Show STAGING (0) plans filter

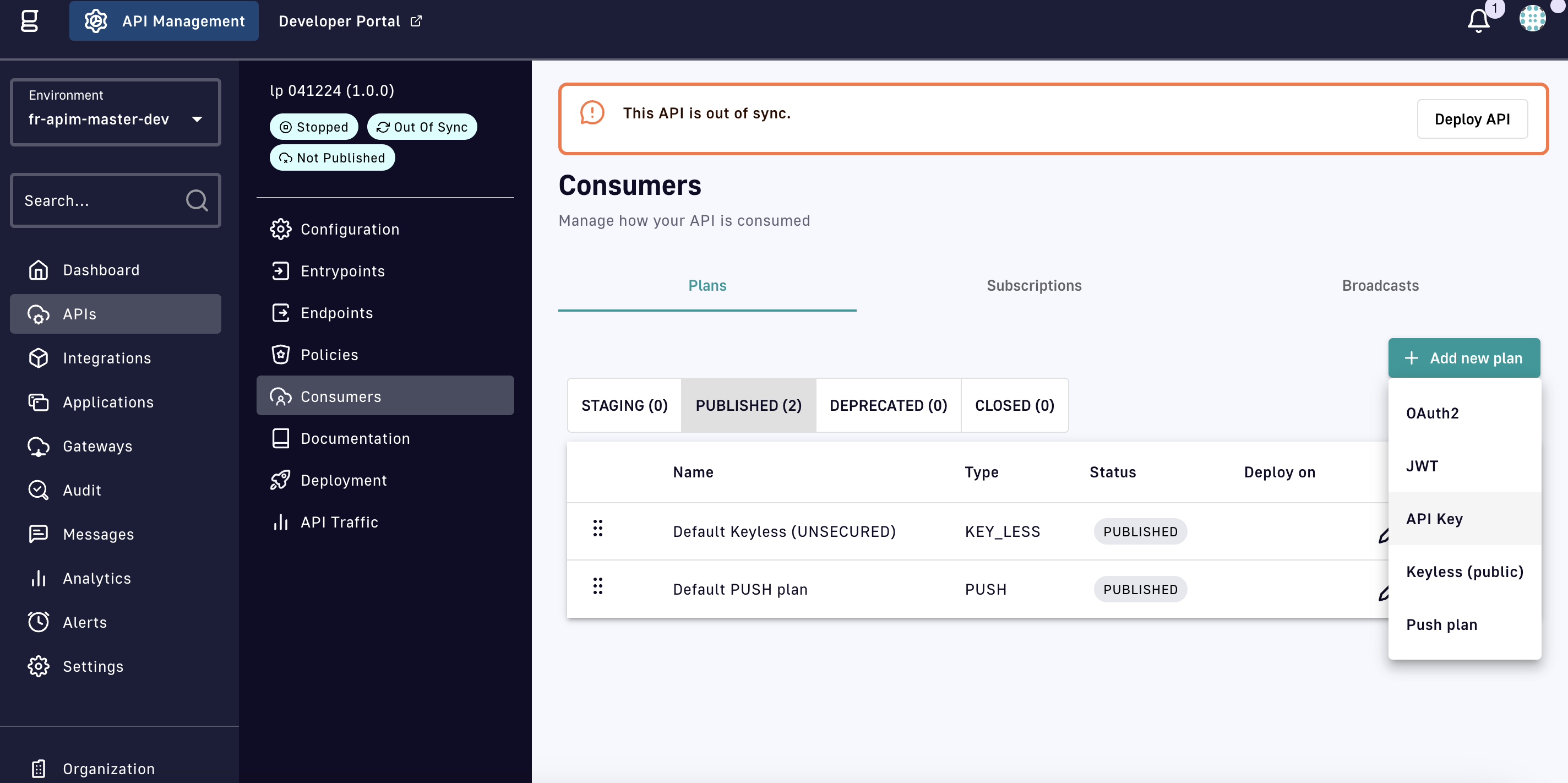coord(624,405)
